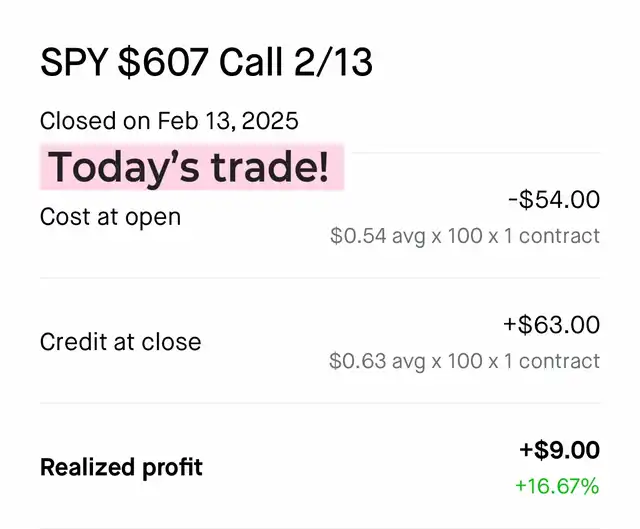The height and width of the screenshot is (529, 640).
Task: Click the 'Closed on' status text
Action: (96, 121)
